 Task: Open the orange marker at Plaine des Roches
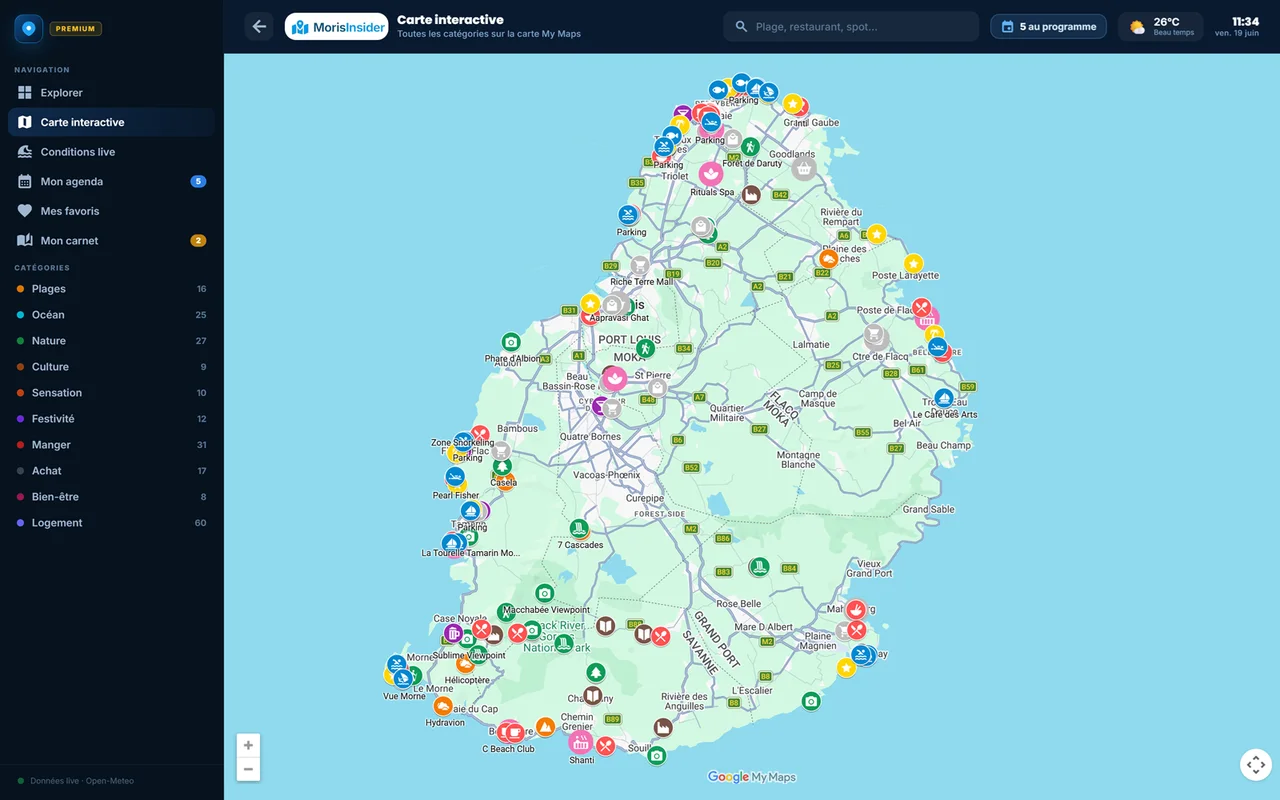[x=828, y=259]
